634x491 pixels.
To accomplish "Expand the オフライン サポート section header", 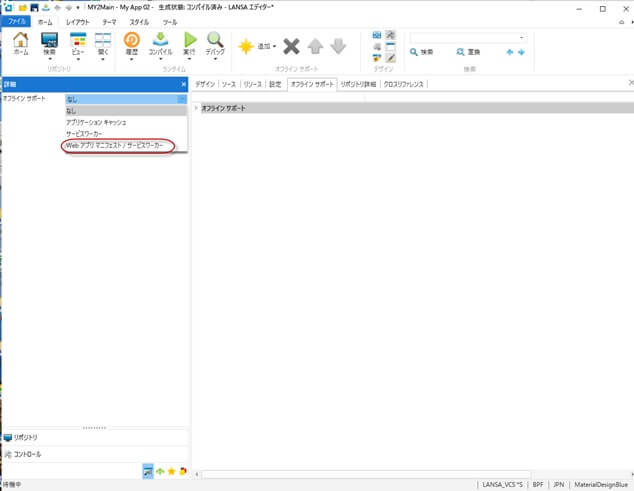I will pyautogui.click(x=197, y=107).
